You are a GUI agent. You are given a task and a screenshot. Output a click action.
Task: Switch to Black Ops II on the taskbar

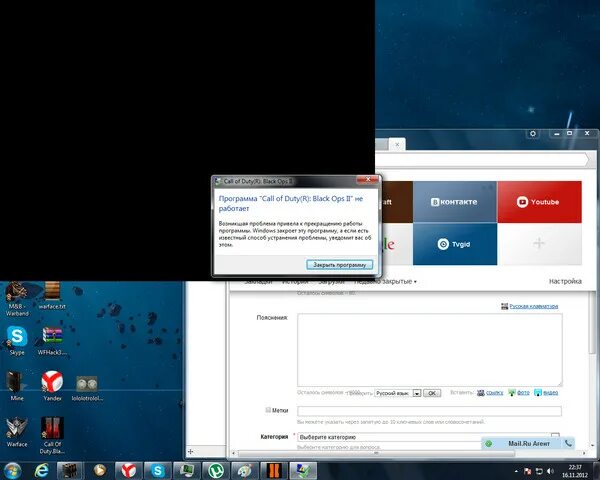(274, 471)
